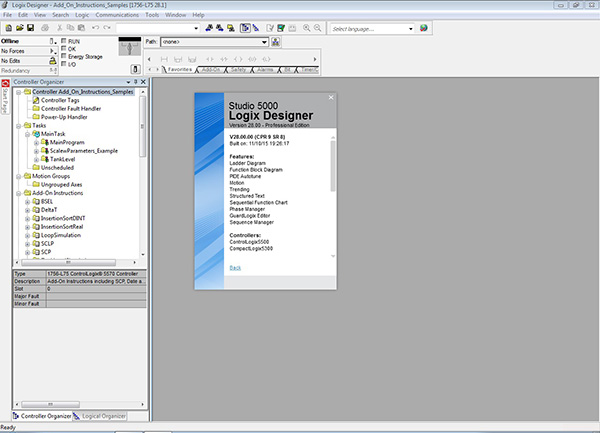Click the lock icon beside No Edits

coord(53,60)
